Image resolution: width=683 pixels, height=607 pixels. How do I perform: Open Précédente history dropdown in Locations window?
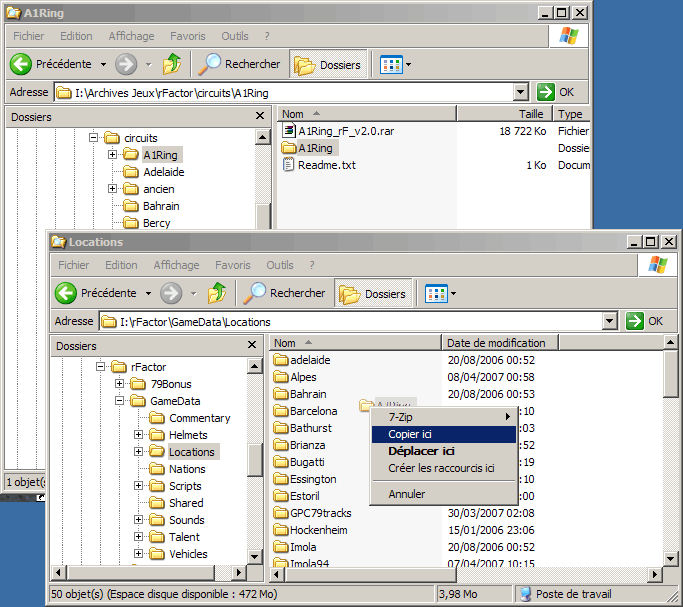coord(148,293)
